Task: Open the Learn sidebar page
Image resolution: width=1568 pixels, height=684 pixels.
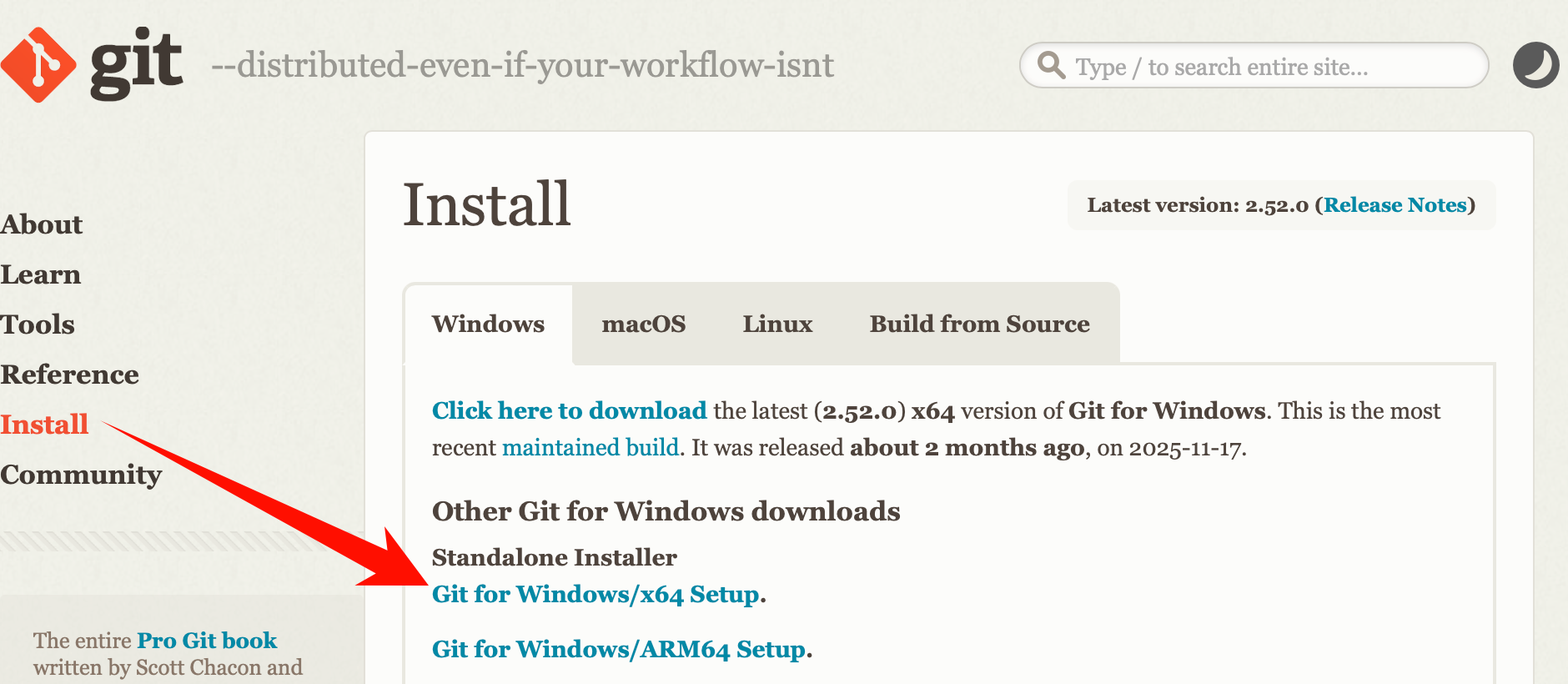Action: point(41,274)
